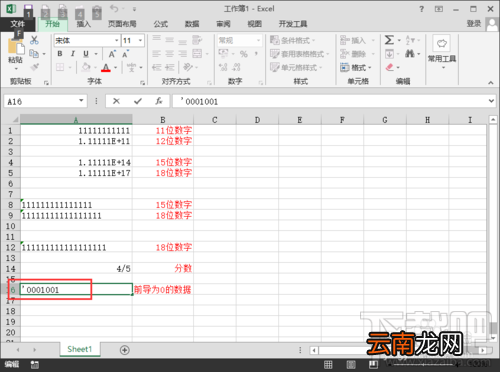
Task: Open the 格式 format dropdown
Action: point(356,67)
